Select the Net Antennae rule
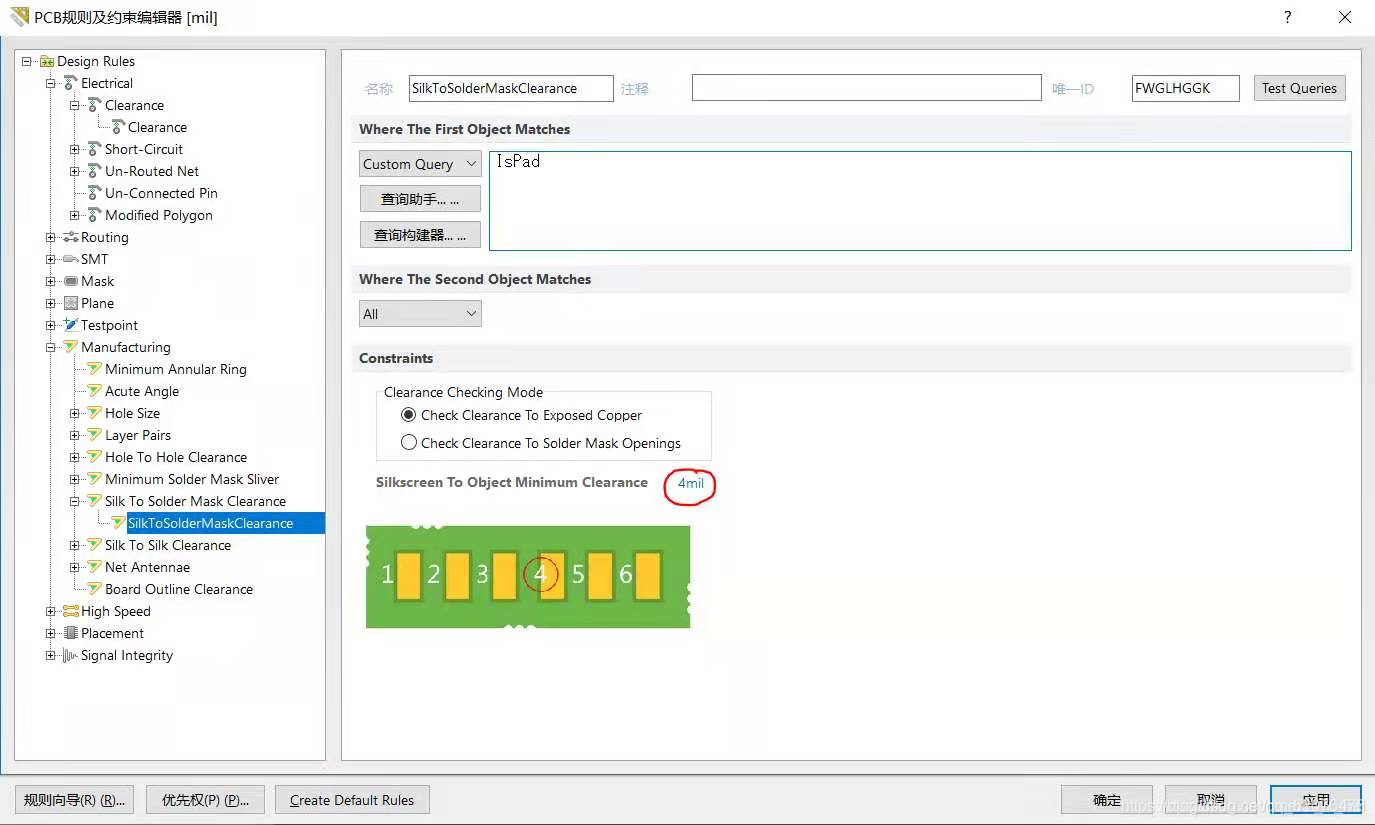 [x=147, y=567]
